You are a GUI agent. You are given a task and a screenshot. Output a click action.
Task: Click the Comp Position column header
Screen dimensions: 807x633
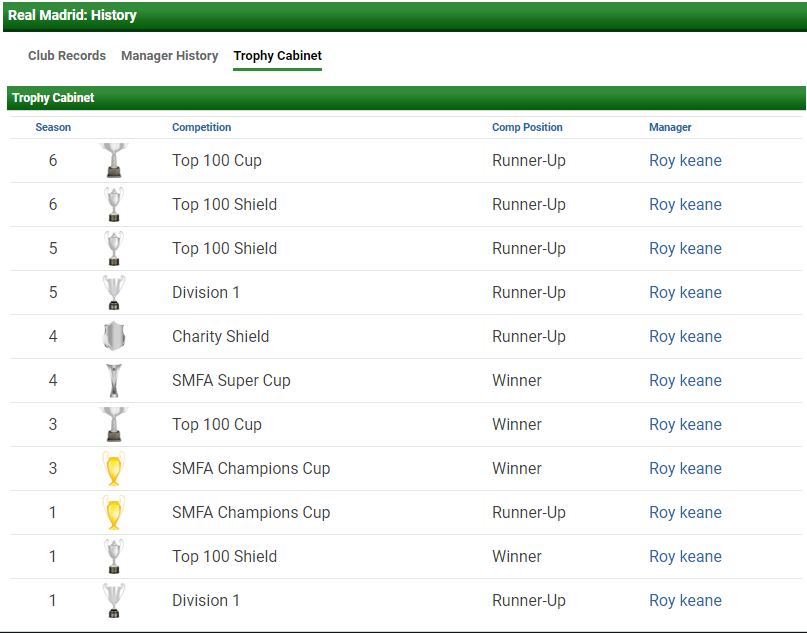pyautogui.click(x=527, y=128)
